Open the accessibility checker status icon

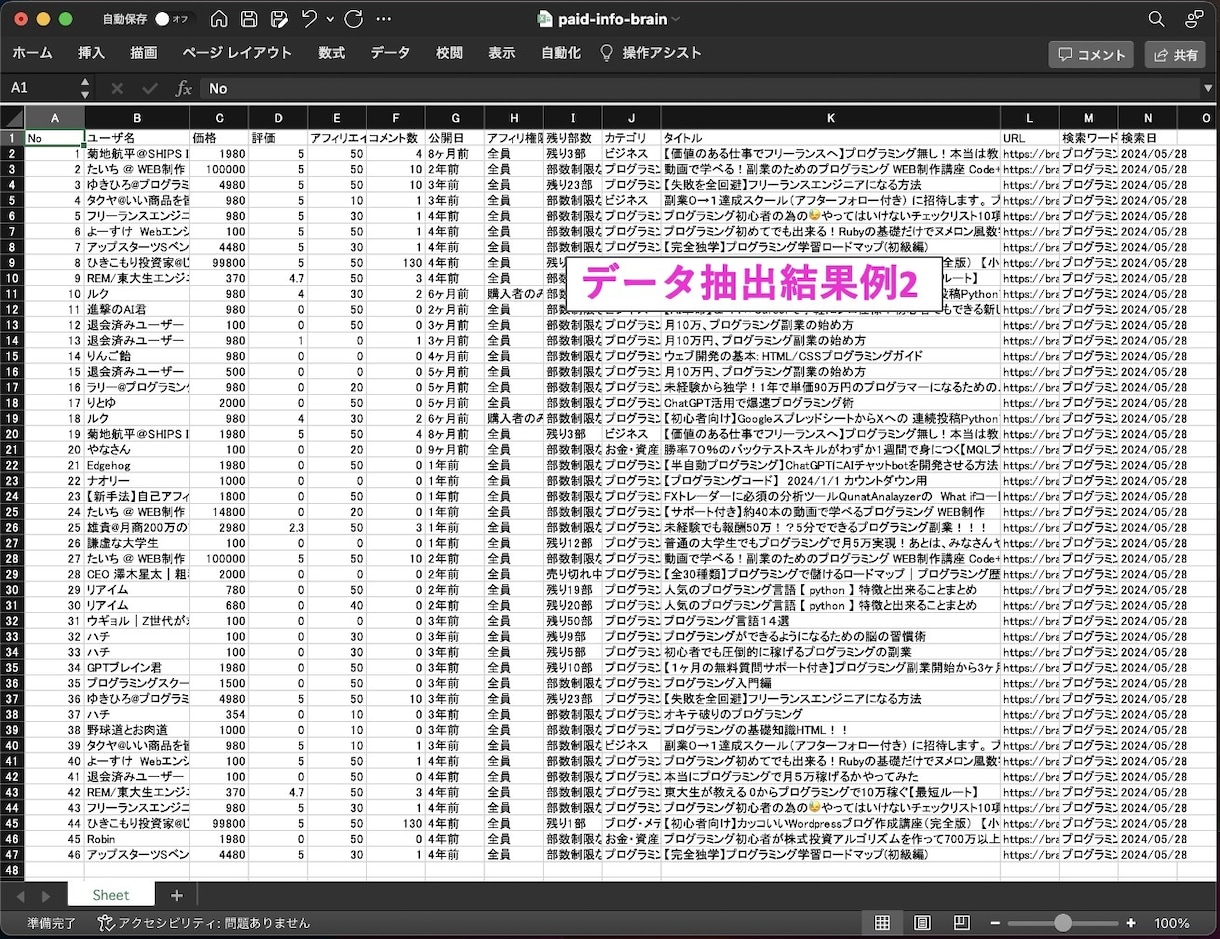[x=105, y=923]
